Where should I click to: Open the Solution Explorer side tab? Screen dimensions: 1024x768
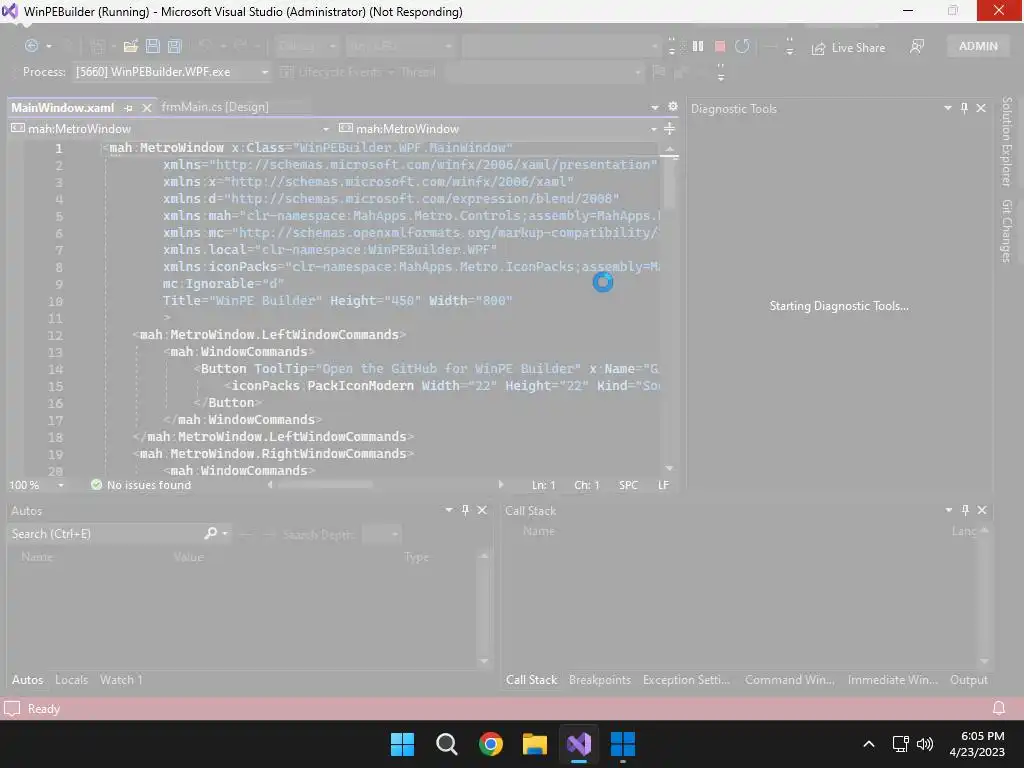pyautogui.click(x=1007, y=142)
